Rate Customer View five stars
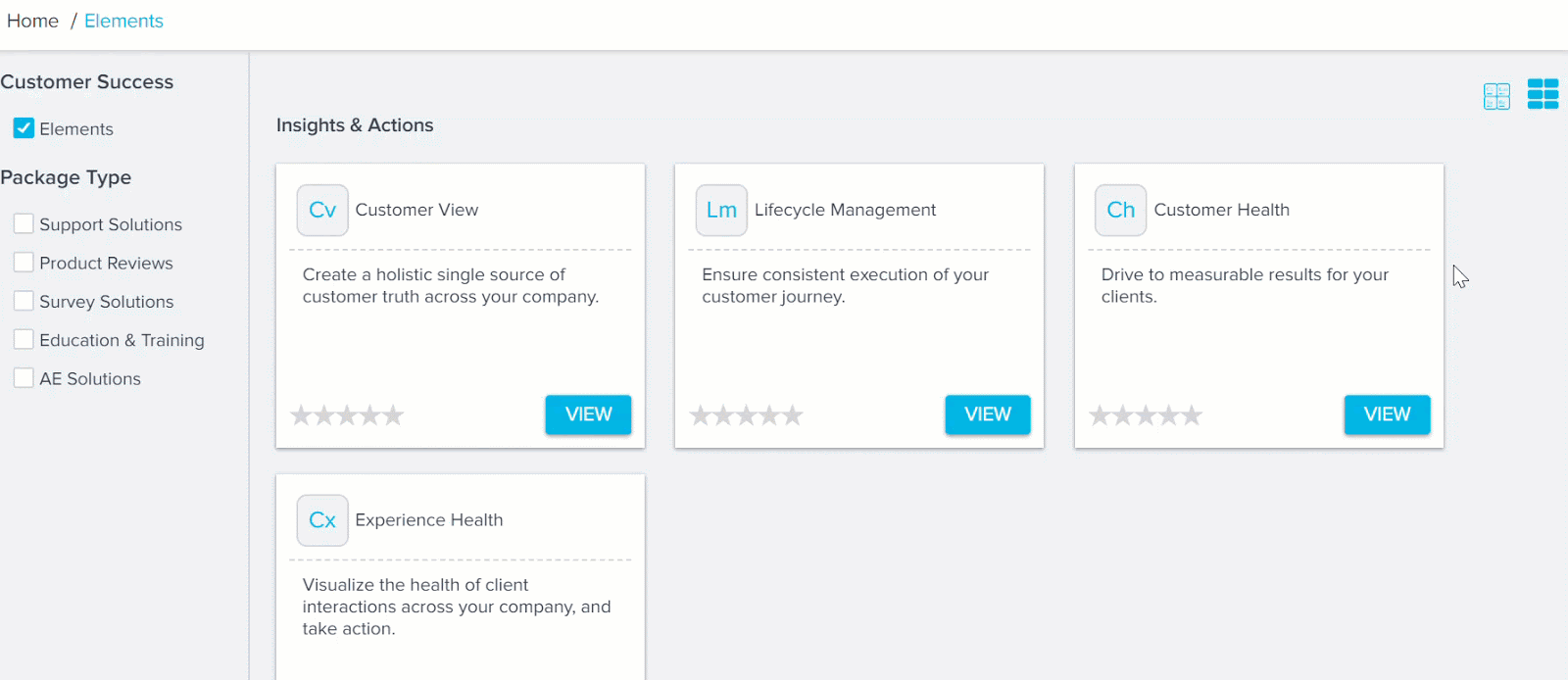This screenshot has width=1568, height=680. point(393,415)
